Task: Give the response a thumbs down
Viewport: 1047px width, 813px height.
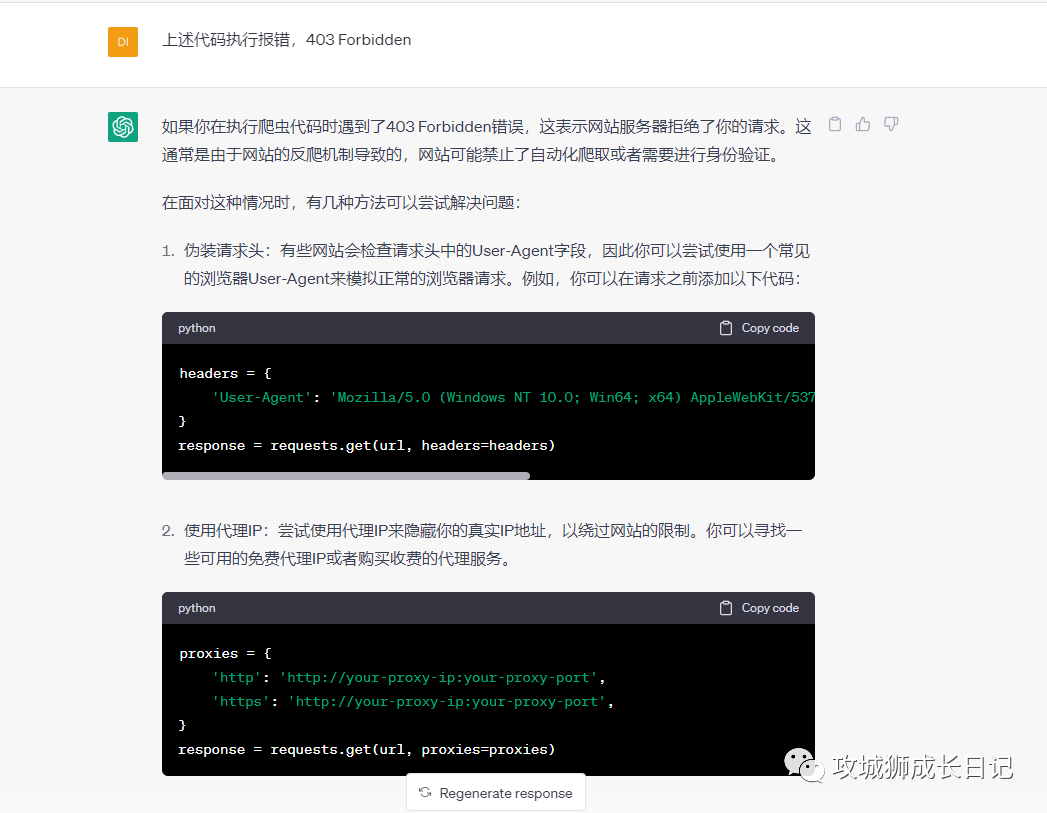Action: click(891, 125)
